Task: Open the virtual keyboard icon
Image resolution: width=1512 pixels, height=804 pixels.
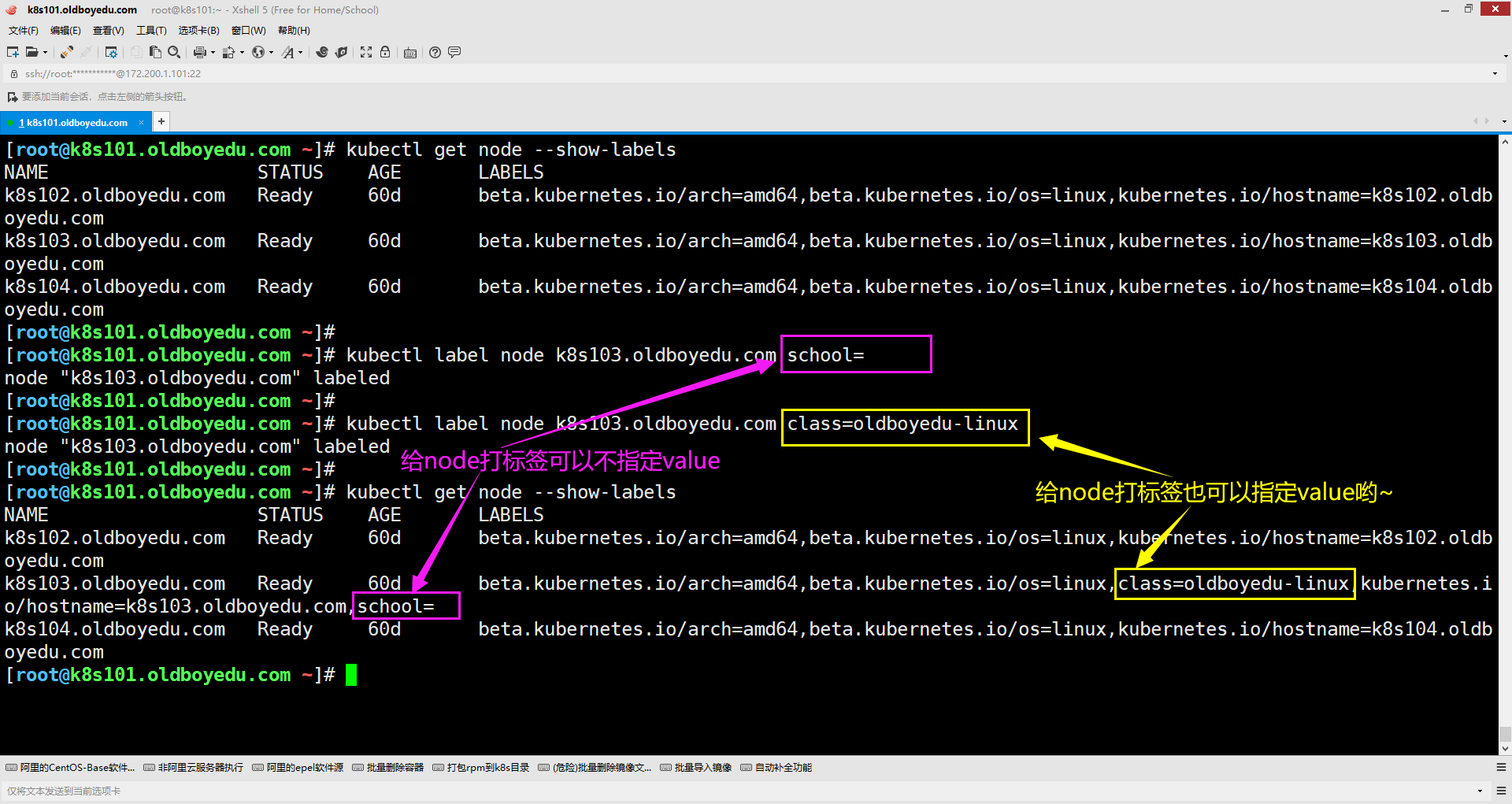Action: pos(410,53)
